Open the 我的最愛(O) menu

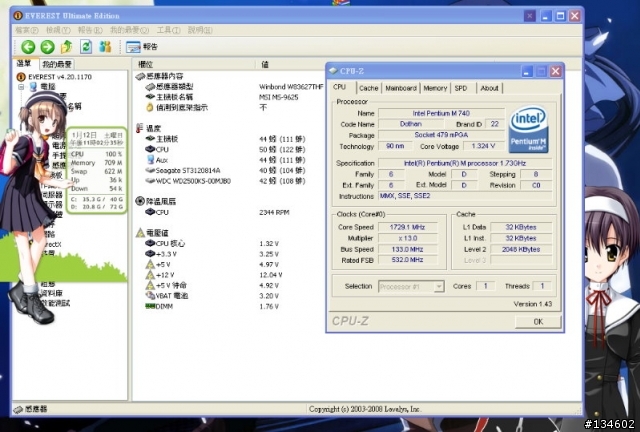click(x=129, y=30)
